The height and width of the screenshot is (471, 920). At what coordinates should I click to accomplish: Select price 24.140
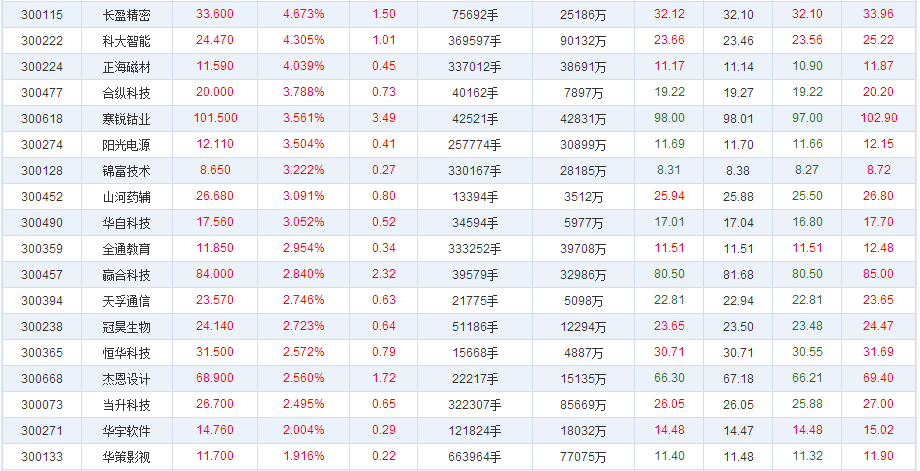click(x=215, y=326)
